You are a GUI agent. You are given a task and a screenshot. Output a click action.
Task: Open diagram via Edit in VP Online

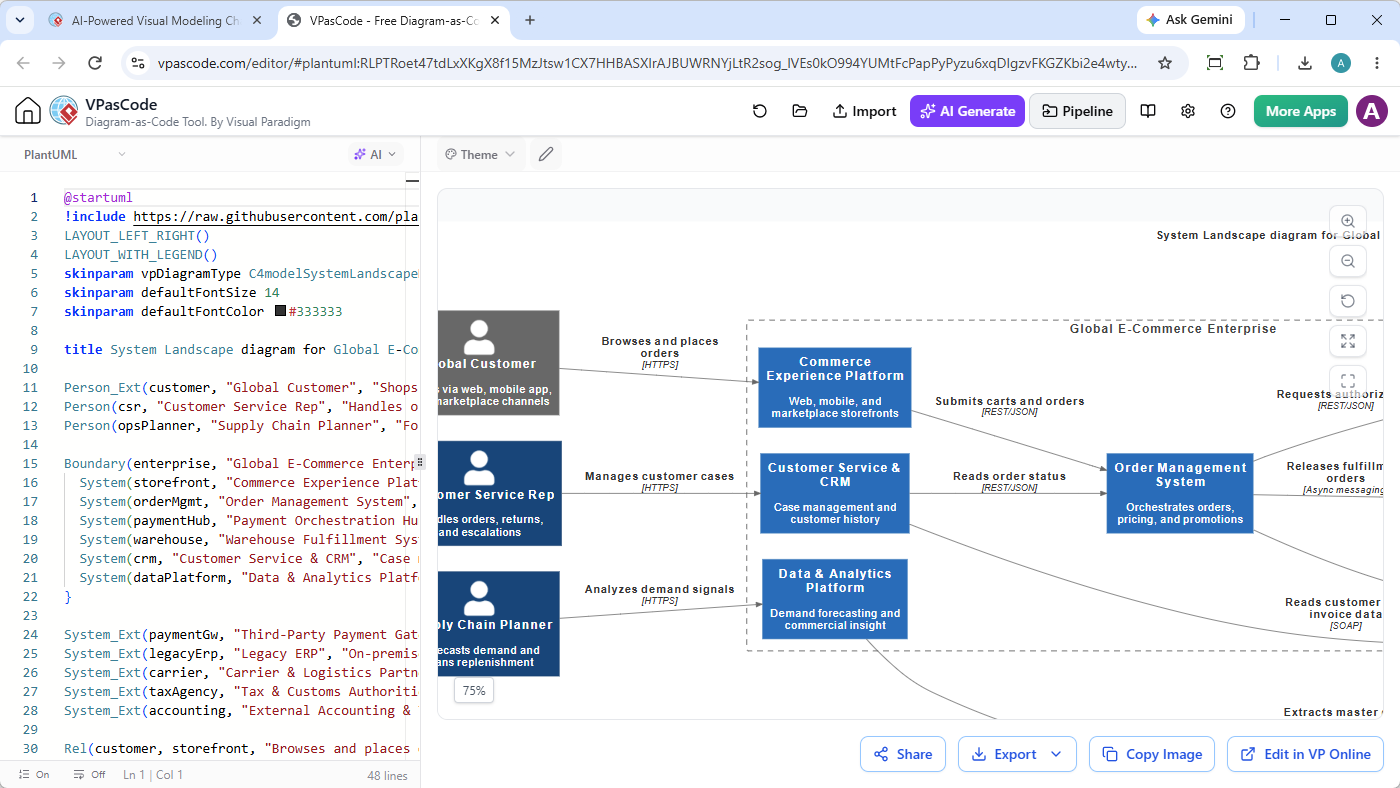1305,754
